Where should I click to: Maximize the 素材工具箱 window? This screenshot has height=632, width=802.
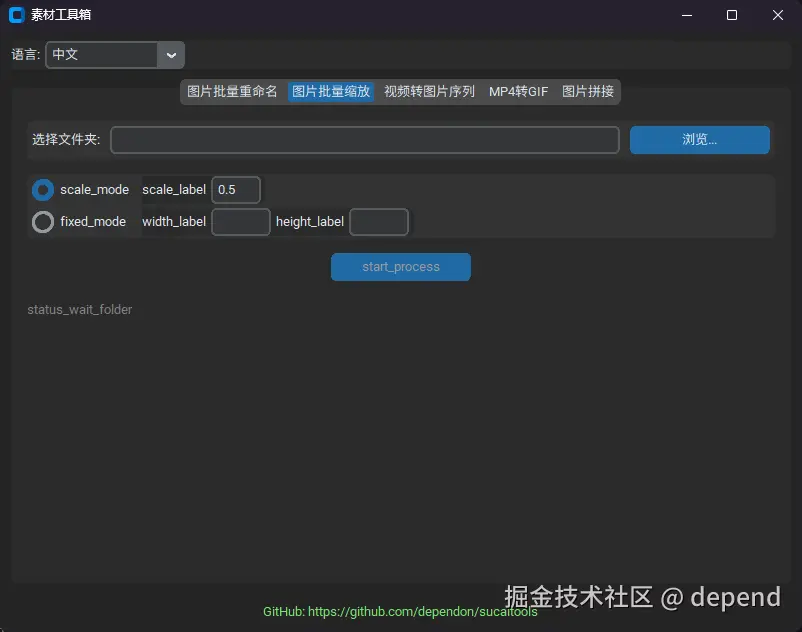click(x=732, y=15)
